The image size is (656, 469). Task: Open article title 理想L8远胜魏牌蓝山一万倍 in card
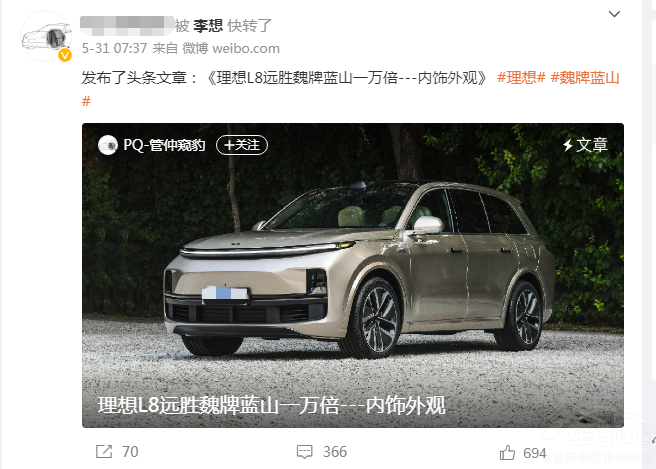coord(272,405)
